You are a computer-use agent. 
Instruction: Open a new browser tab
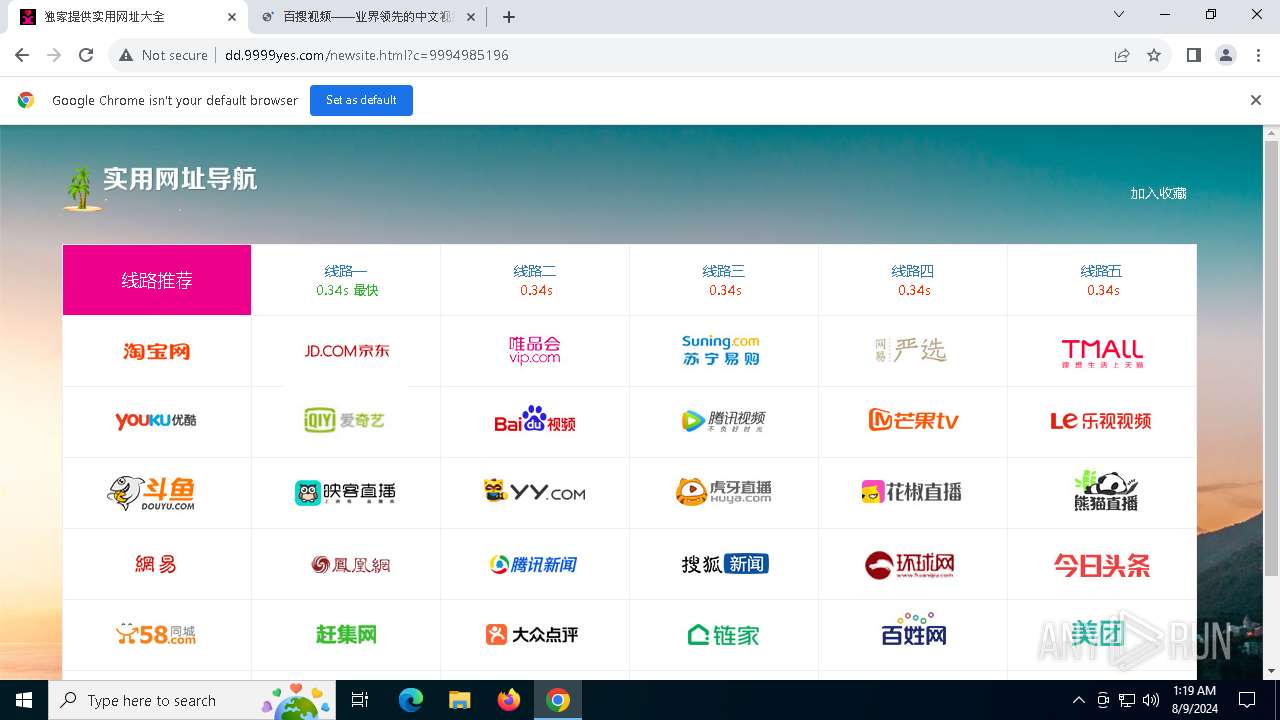509,17
